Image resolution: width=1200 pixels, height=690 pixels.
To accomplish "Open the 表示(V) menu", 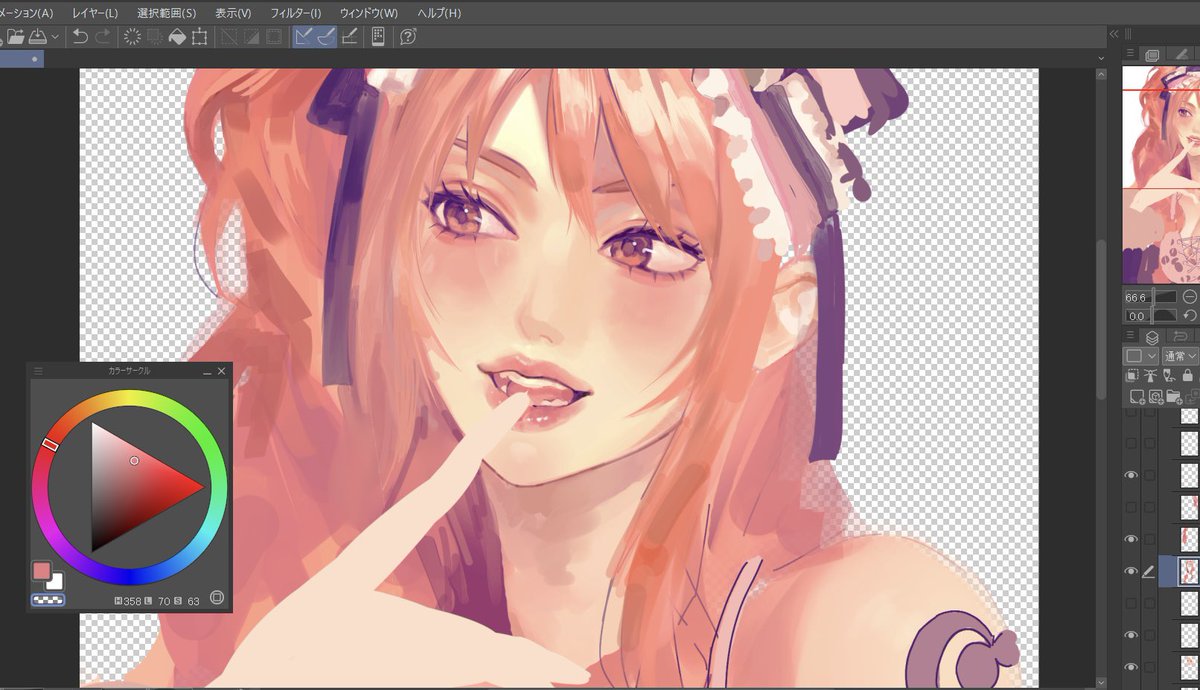I will coord(233,13).
